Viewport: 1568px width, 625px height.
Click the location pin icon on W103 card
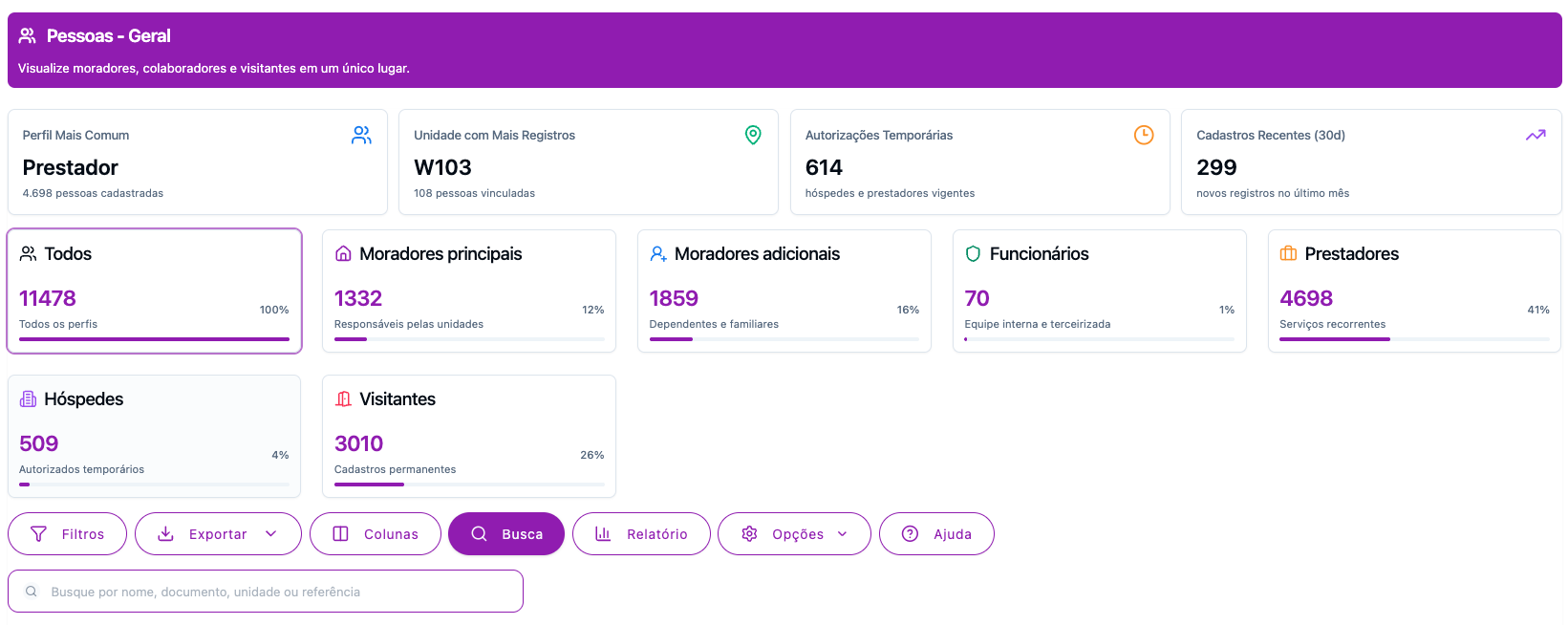tap(753, 136)
